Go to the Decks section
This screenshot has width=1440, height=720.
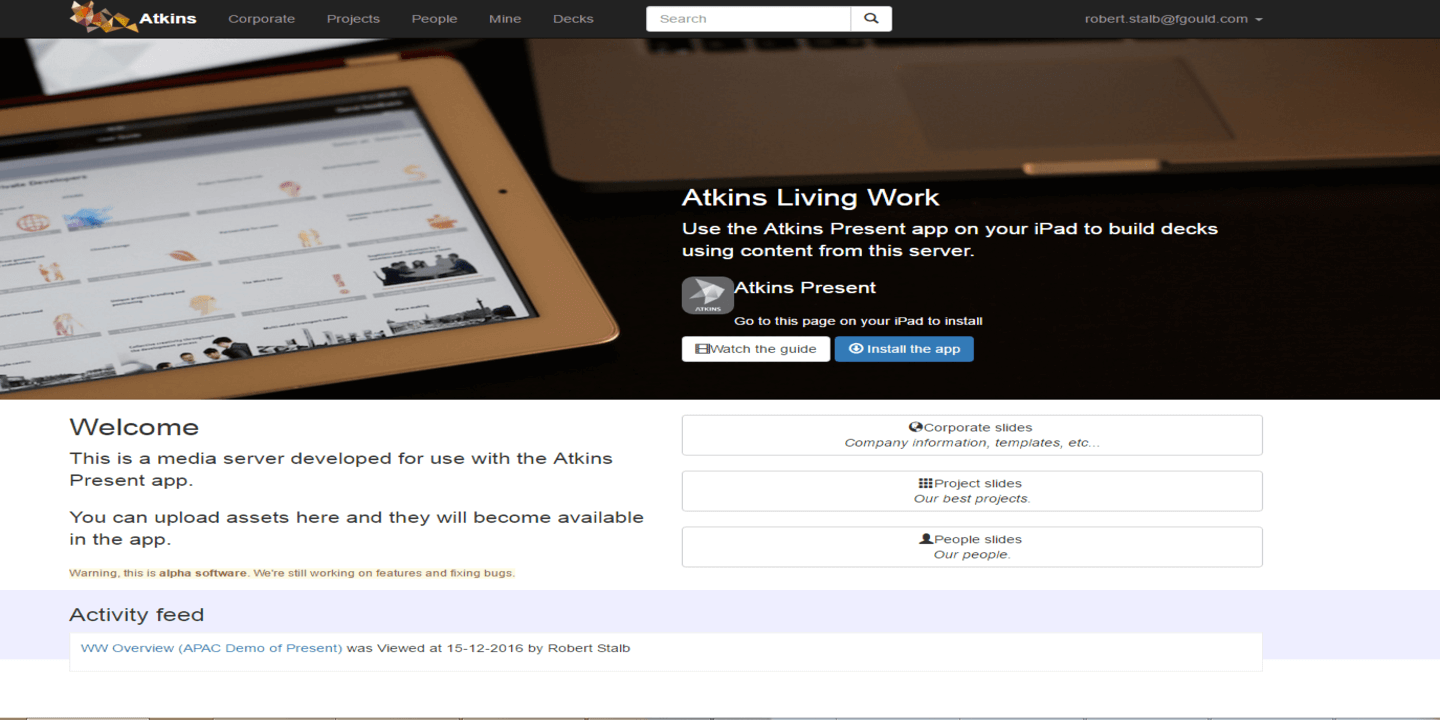coord(573,19)
